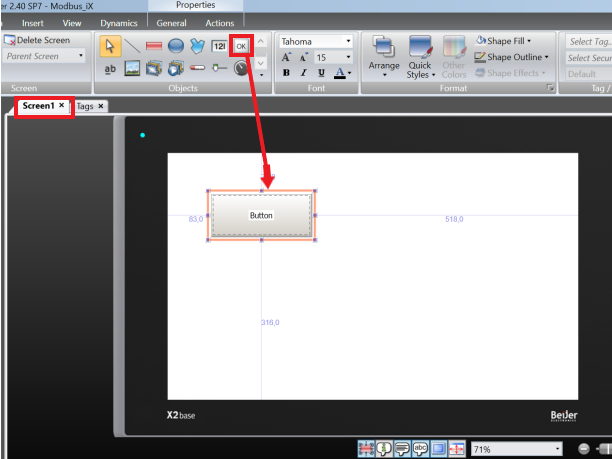Expand the Shape Fill menu
Viewport: 612px width, 459px height.
(507, 41)
